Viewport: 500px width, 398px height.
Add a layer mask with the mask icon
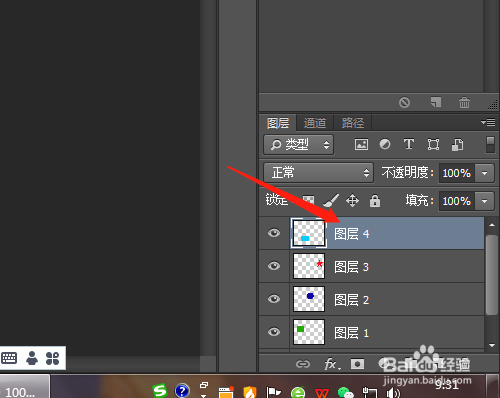tap(357, 364)
